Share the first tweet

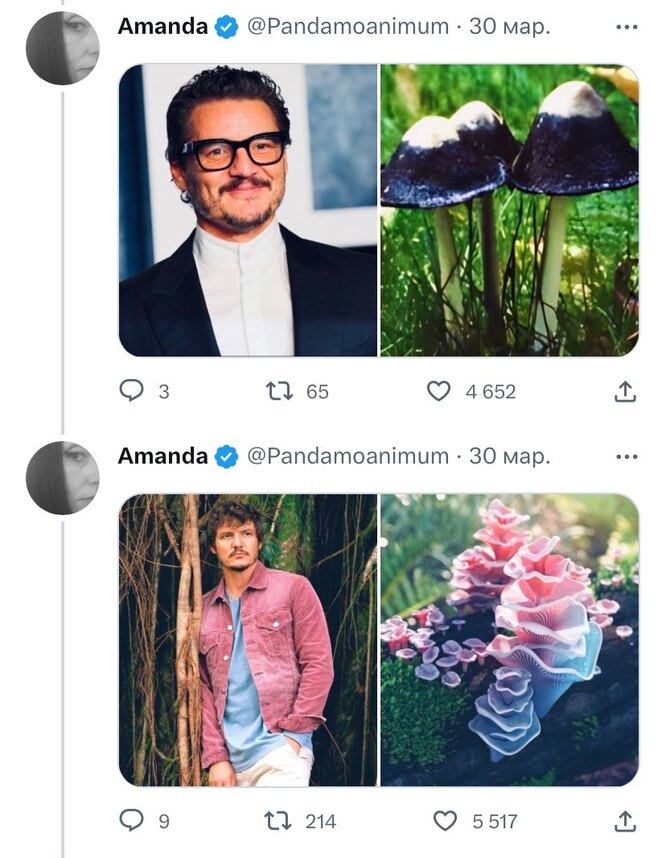(x=625, y=392)
